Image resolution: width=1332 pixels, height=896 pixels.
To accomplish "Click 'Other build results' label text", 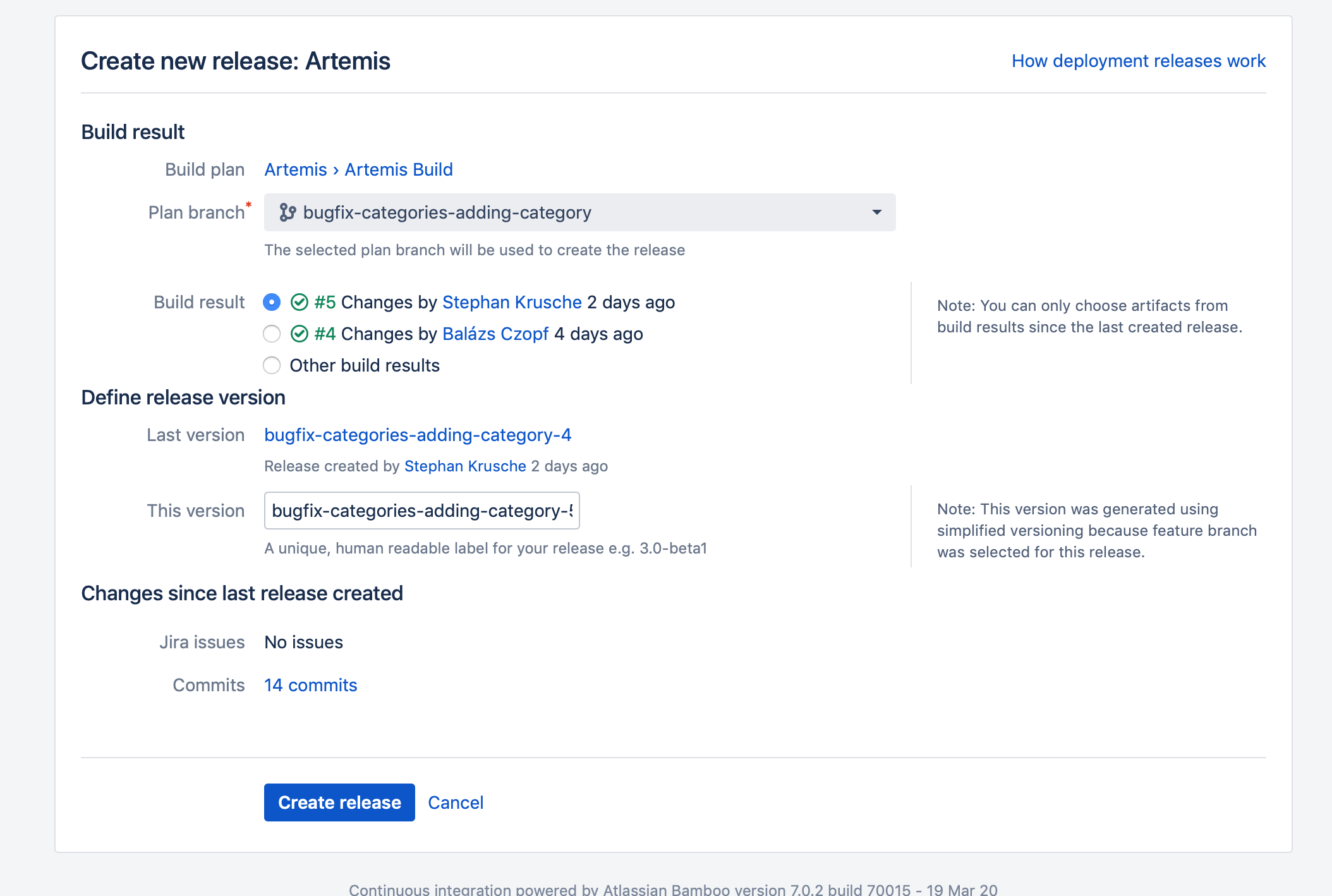I will coord(365,365).
